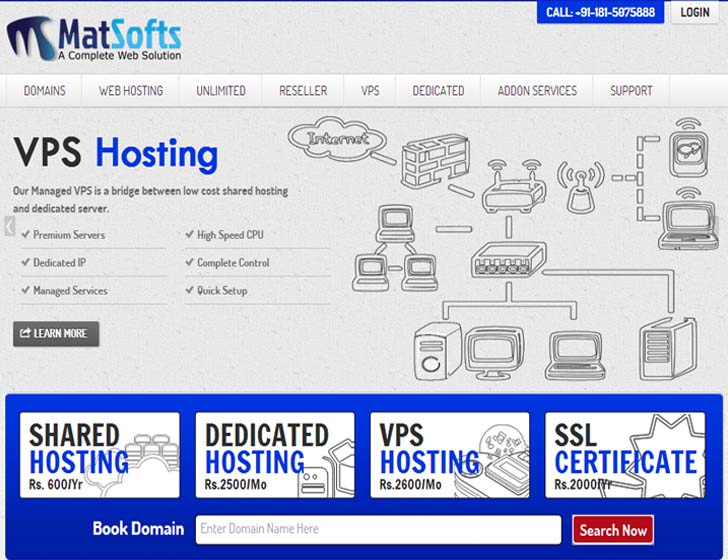Expand the Reseller menu

pyautogui.click(x=303, y=91)
